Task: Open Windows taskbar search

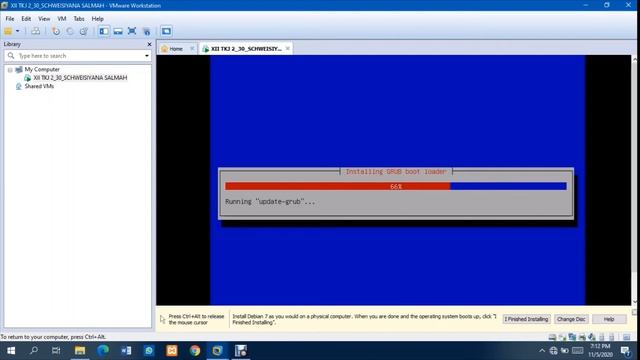Action: tap(34, 351)
